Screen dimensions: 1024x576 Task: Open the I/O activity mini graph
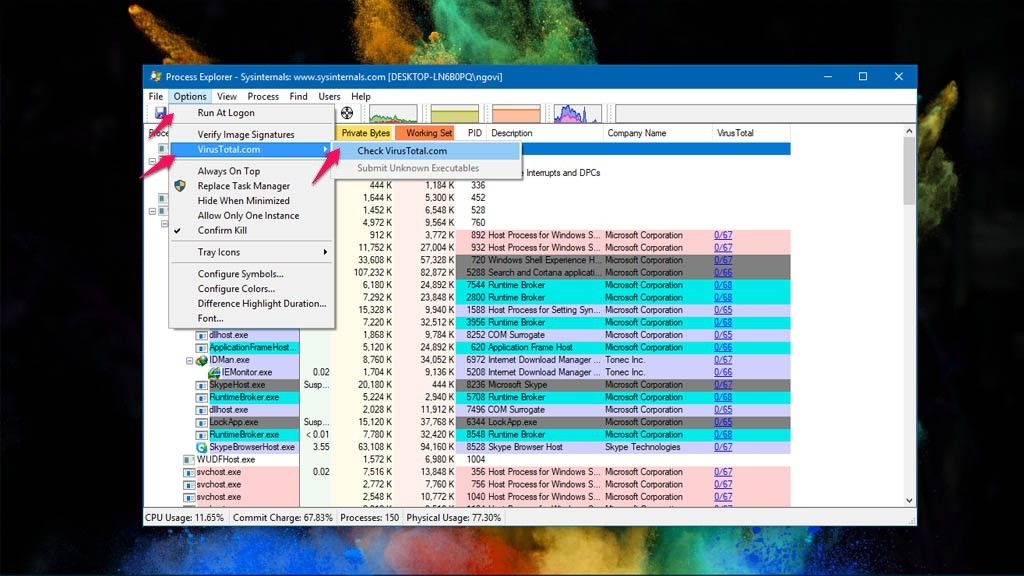click(577, 114)
